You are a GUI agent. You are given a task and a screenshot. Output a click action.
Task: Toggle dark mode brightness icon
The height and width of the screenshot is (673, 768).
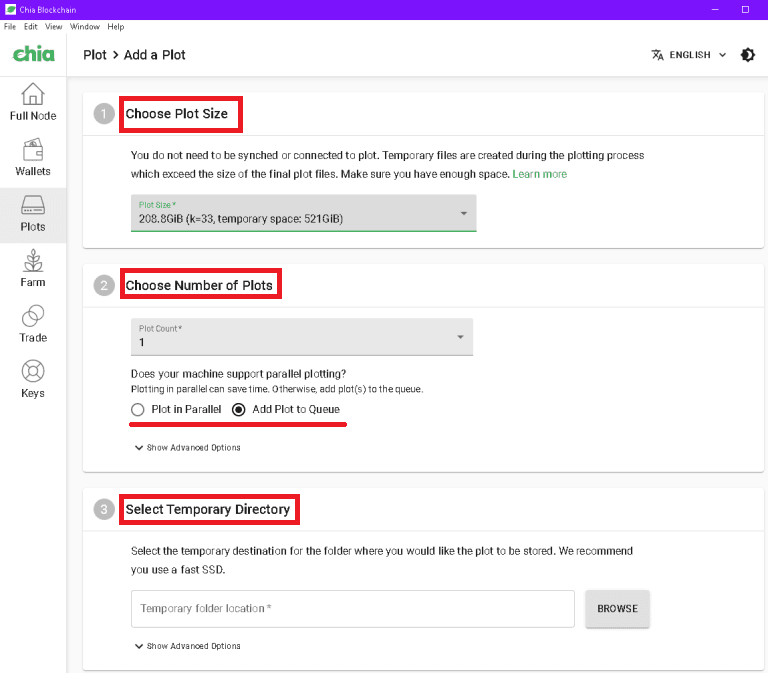(x=747, y=55)
